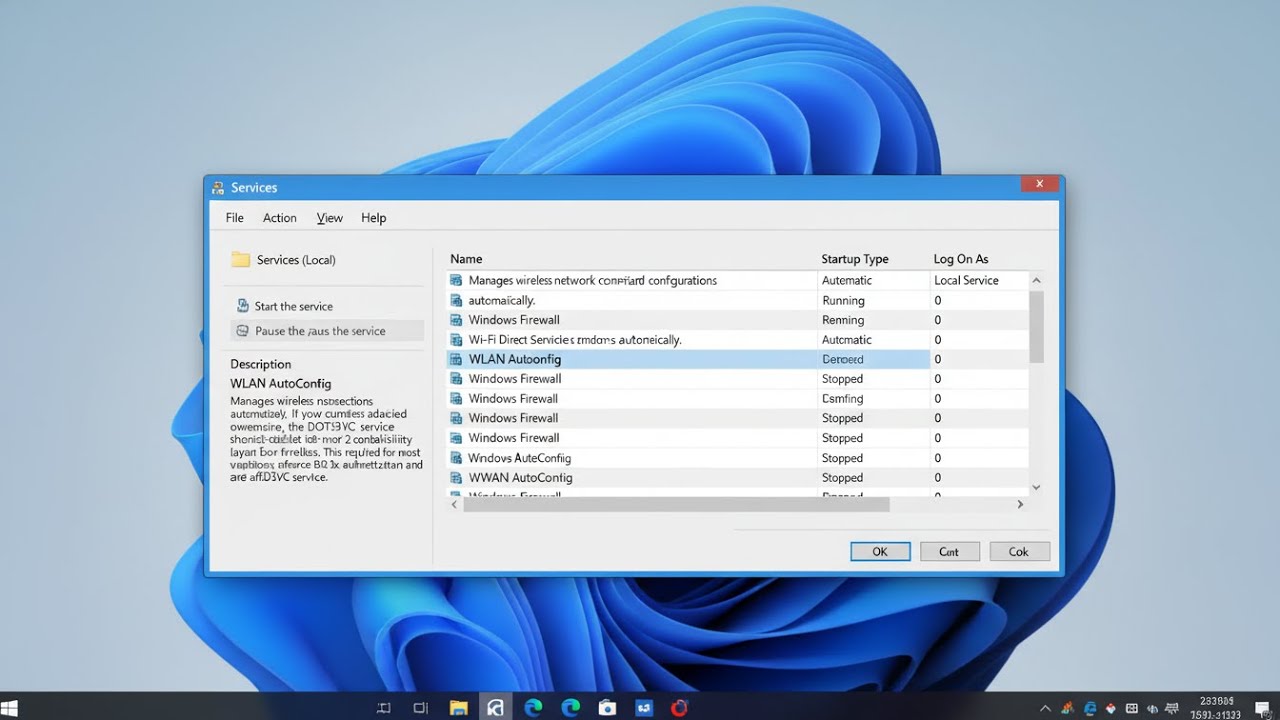Select the Wi-Fi Direct Services row name

click(575, 340)
